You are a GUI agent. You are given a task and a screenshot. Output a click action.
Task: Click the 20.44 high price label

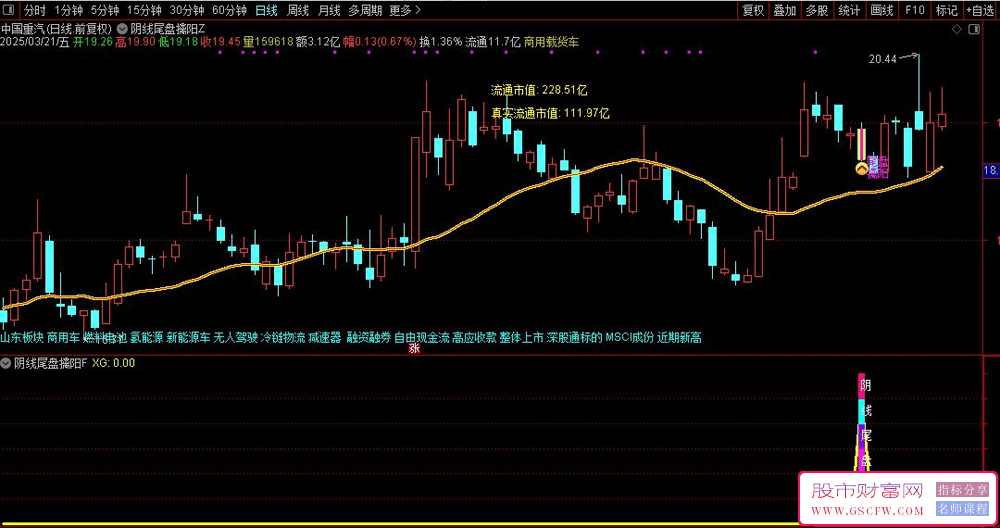pos(883,59)
